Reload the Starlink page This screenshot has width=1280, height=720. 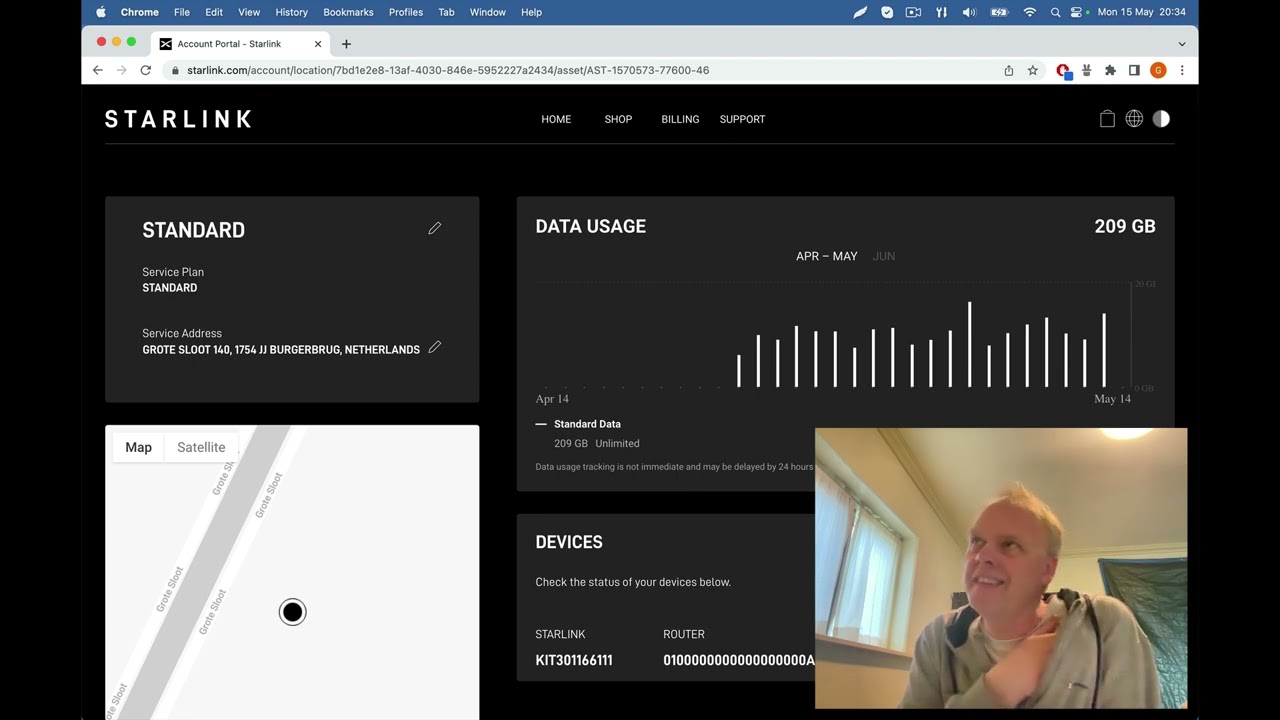pyautogui.click(x=145, y=70)
